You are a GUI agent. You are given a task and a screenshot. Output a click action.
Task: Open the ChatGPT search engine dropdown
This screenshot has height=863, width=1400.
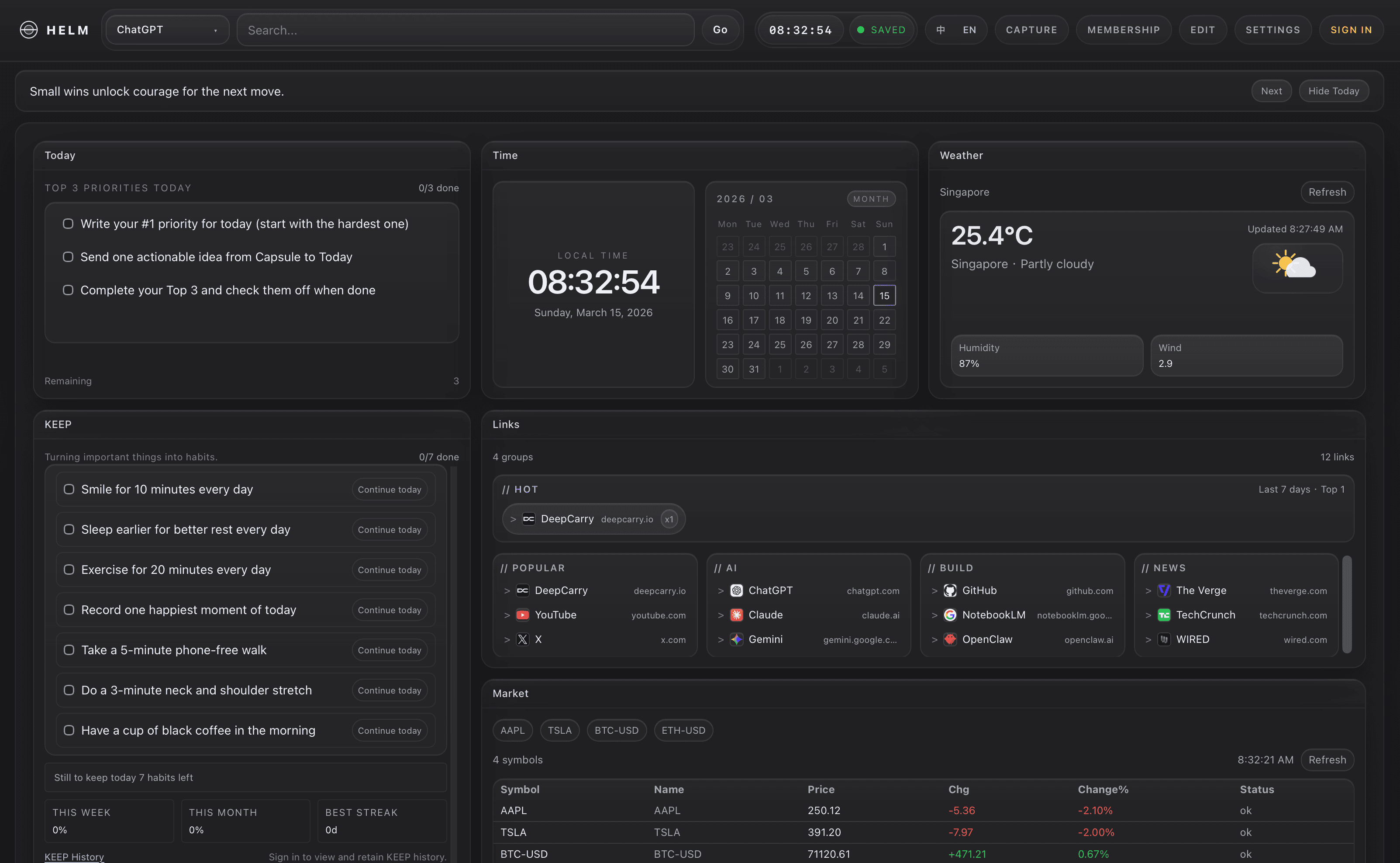167,30
